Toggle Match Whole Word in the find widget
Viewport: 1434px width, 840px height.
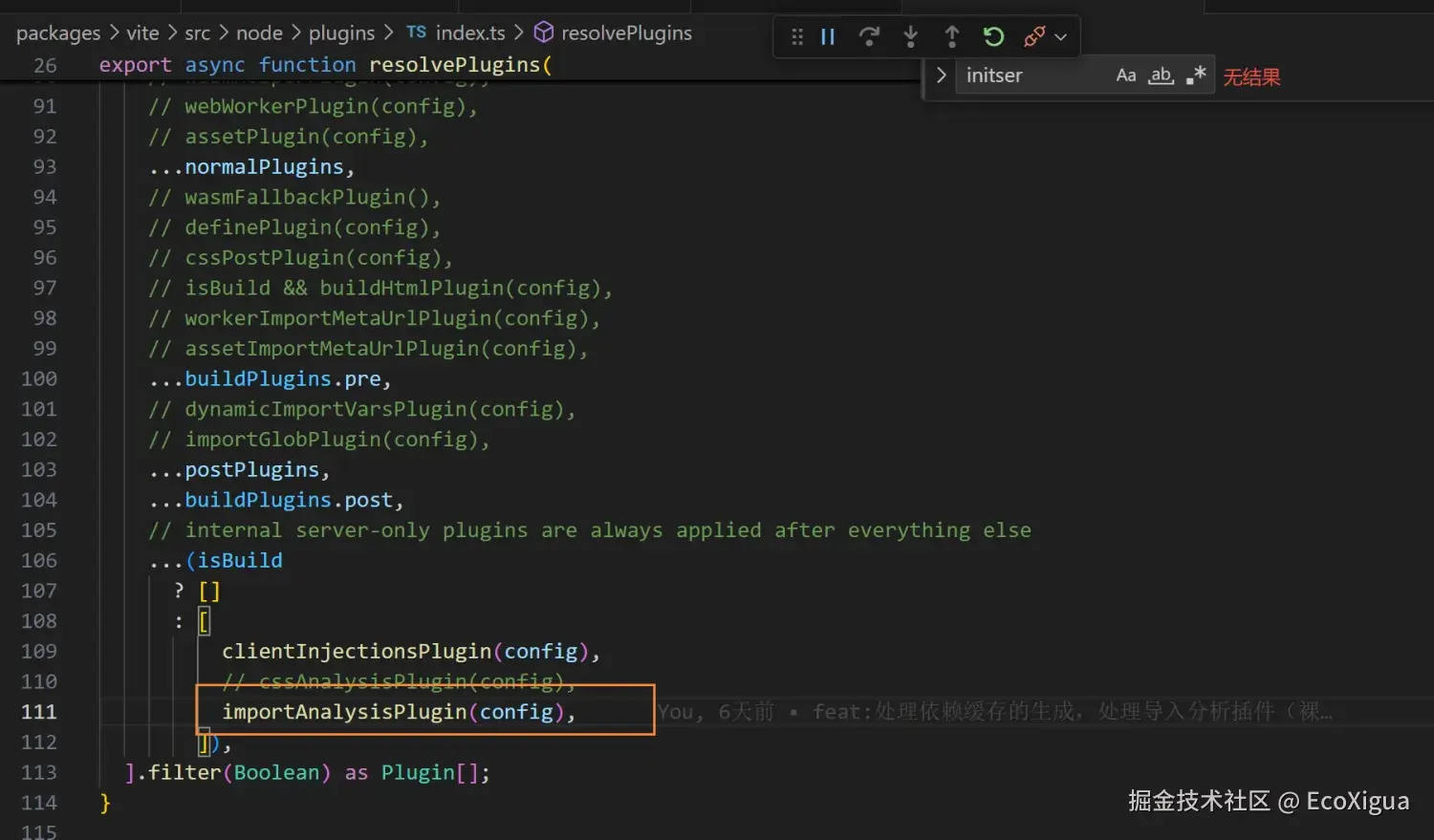1161,75
